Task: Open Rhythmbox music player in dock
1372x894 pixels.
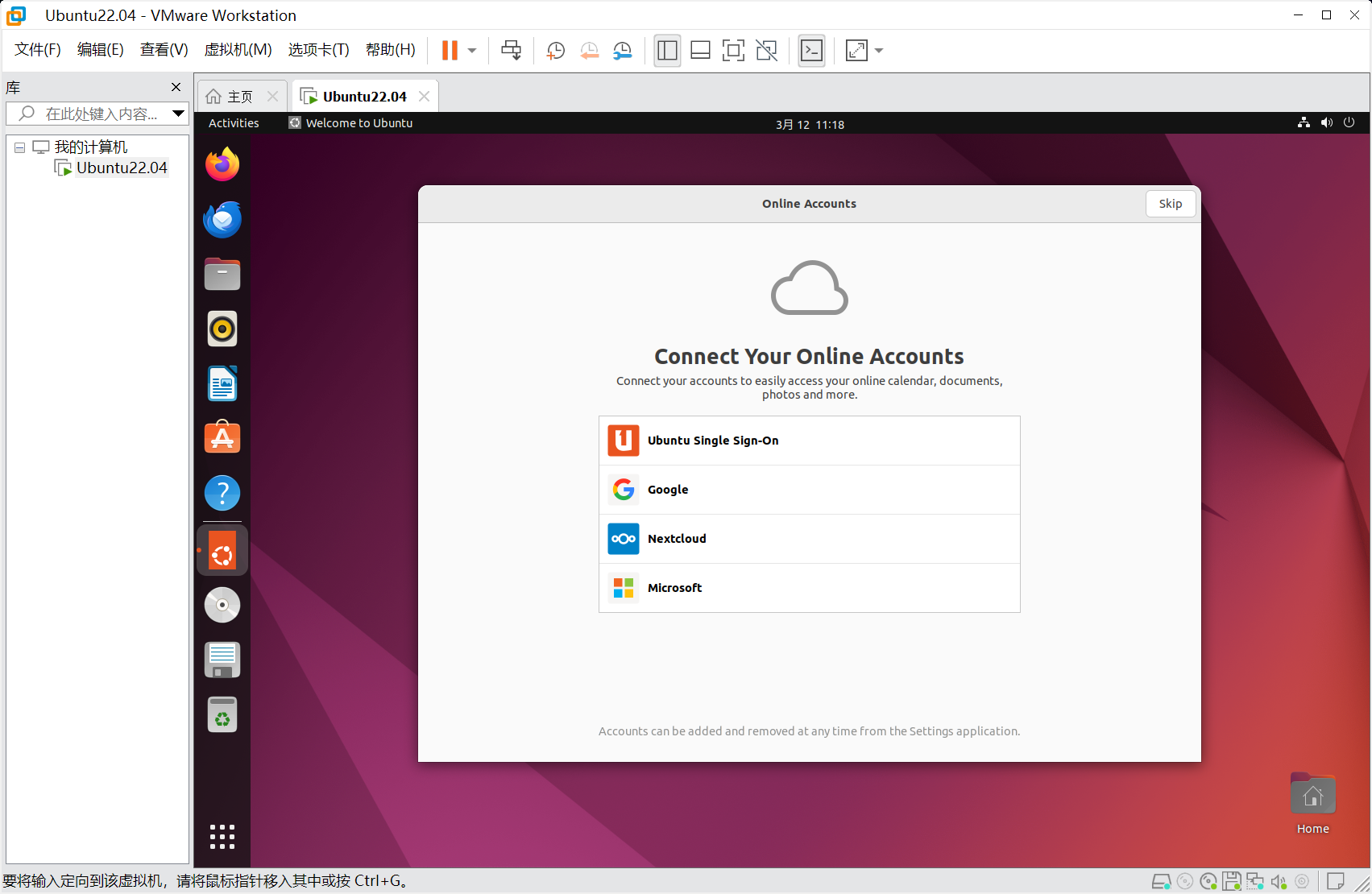Action: click(222, 329)
